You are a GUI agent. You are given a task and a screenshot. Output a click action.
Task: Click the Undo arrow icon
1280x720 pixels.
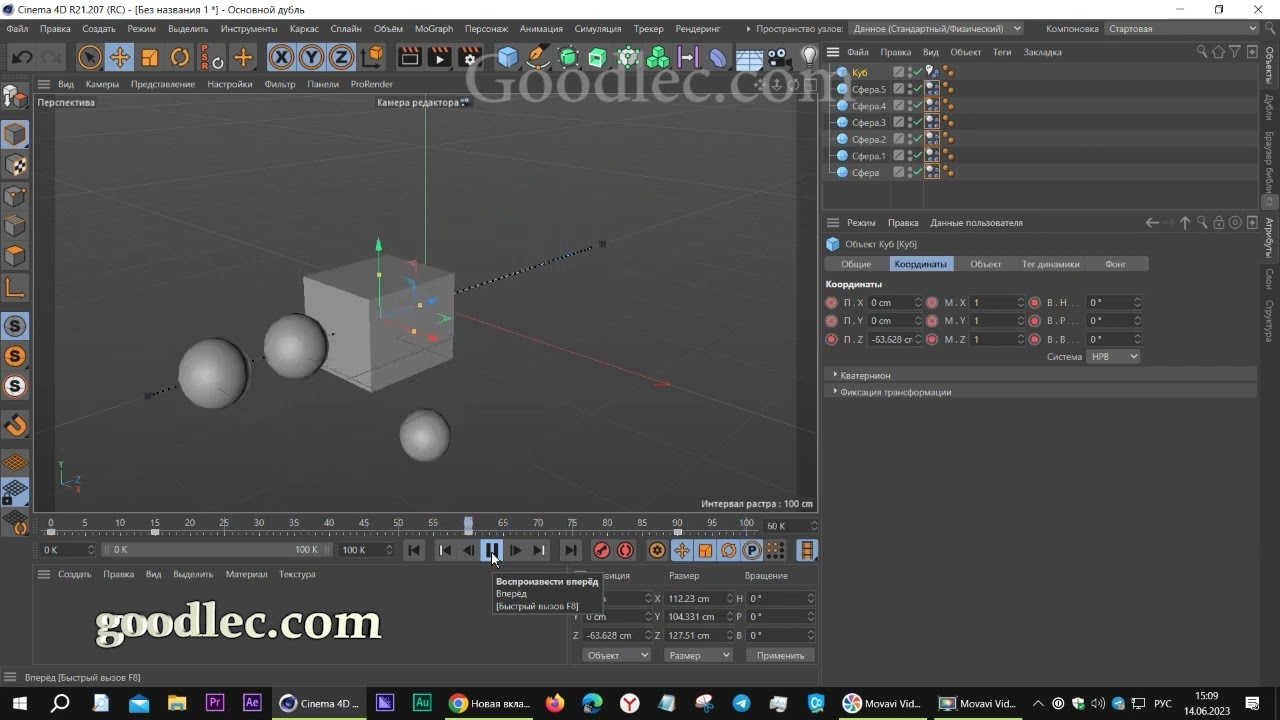click(x=21, y=57)
